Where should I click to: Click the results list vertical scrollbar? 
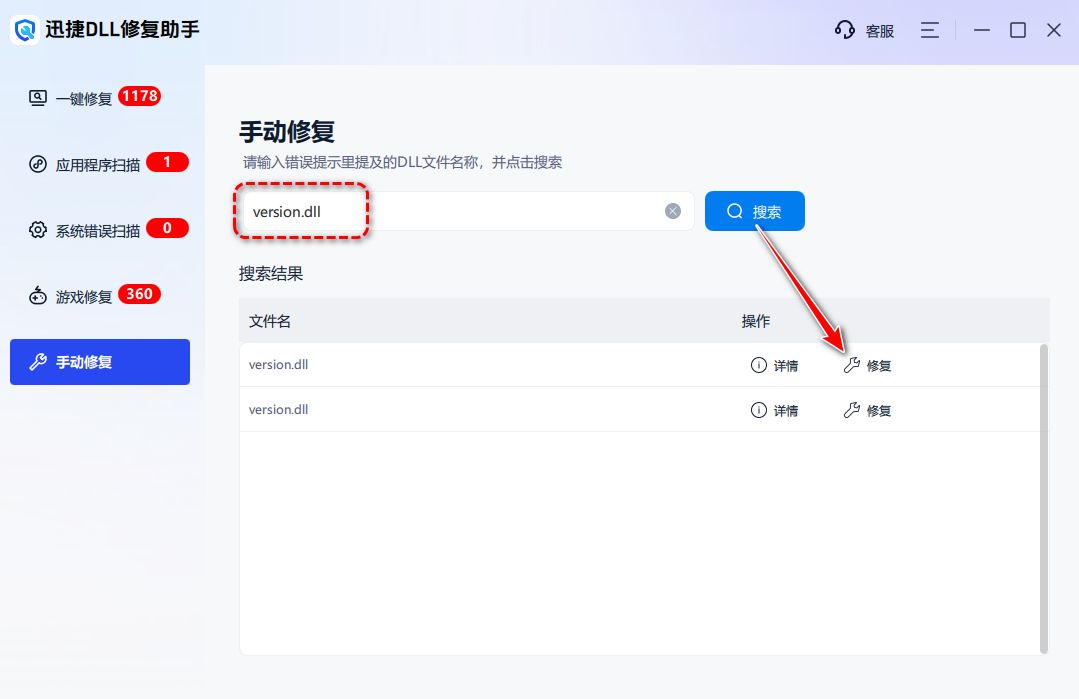[x=1044, y=499]
